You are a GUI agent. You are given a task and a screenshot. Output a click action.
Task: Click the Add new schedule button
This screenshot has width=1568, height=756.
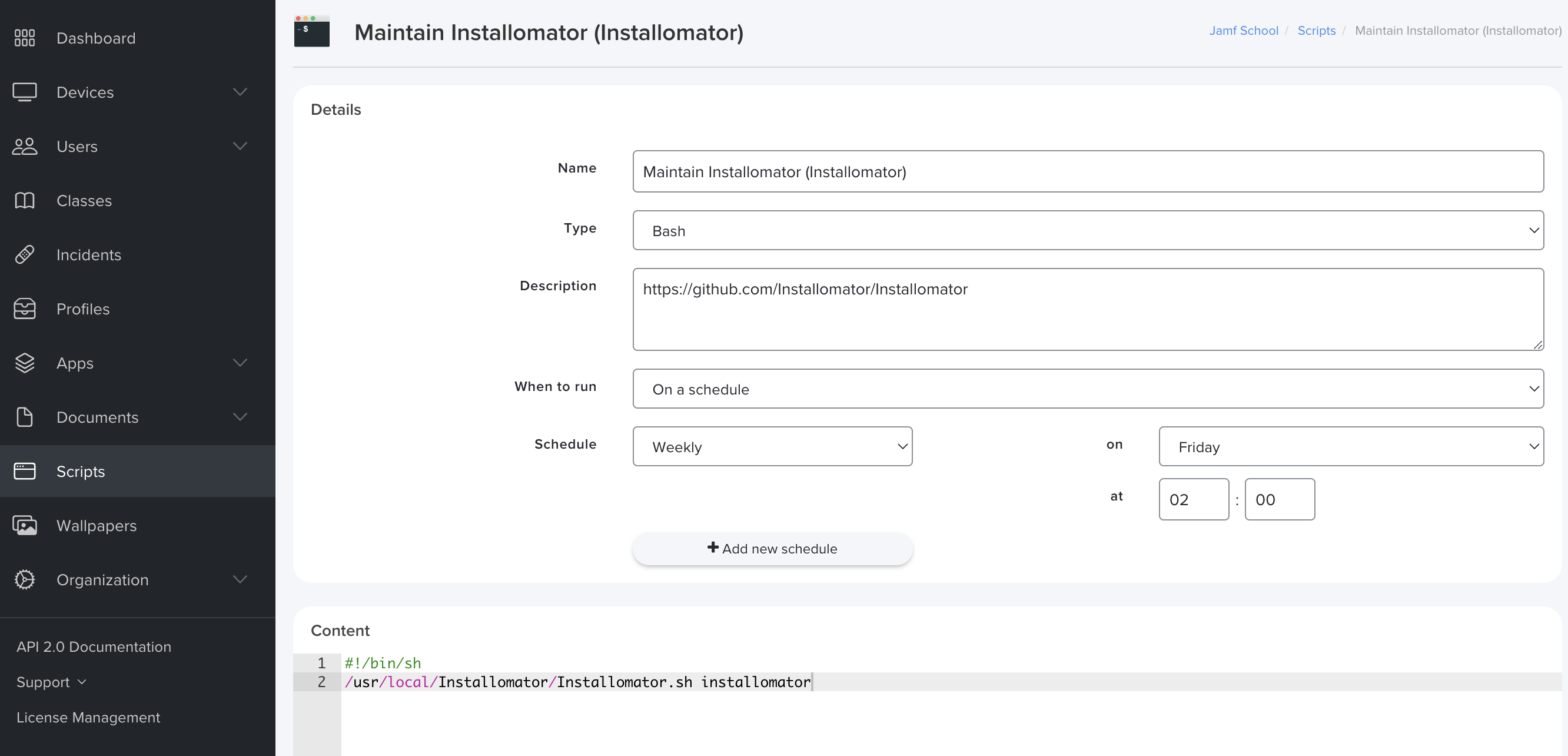pyautogui.click(x=772, y=548)
